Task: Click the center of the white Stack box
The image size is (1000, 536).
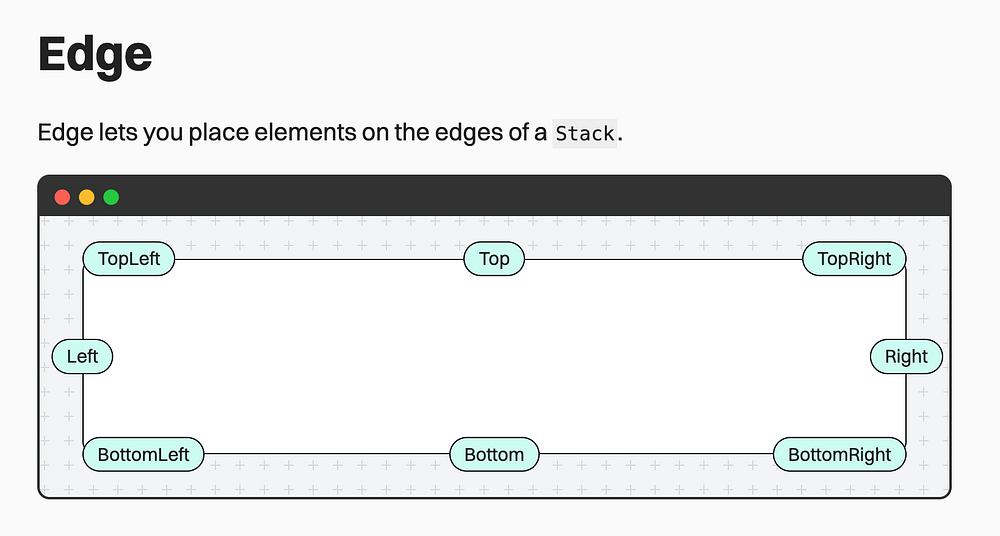Action: pyautogui.click(x=494, y=356)
